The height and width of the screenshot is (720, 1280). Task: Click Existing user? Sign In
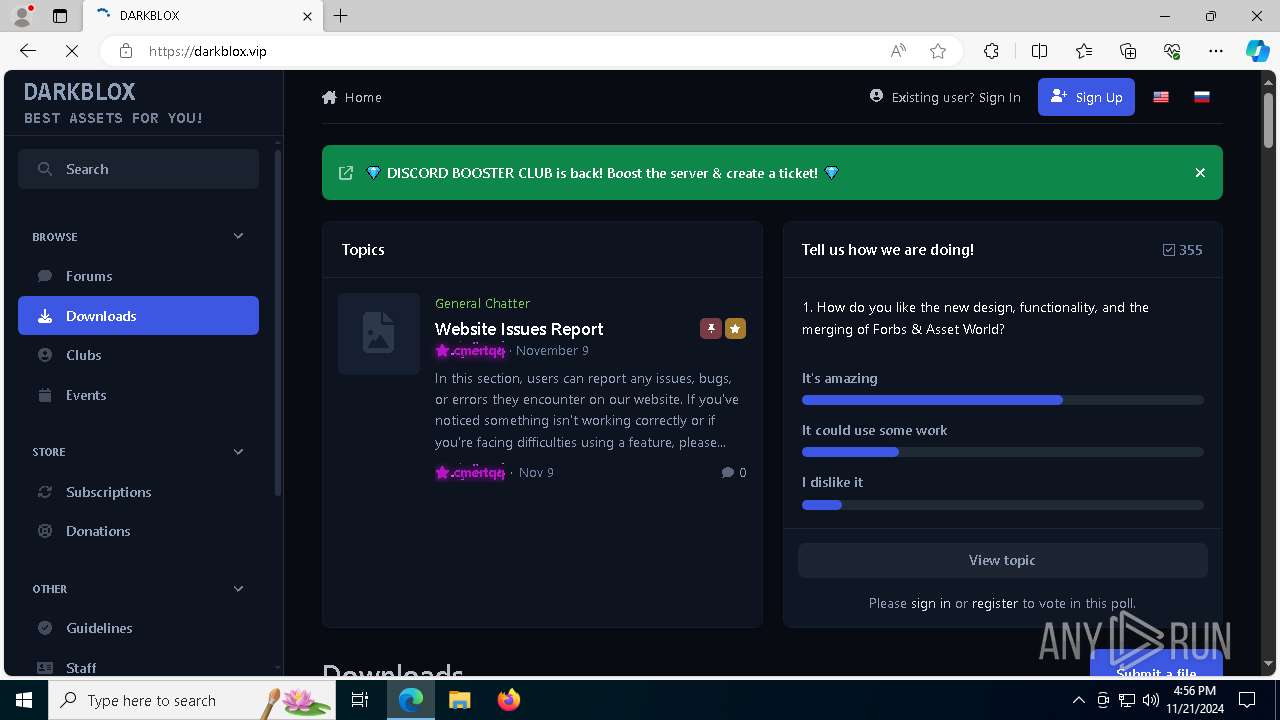tap(945, 97)
